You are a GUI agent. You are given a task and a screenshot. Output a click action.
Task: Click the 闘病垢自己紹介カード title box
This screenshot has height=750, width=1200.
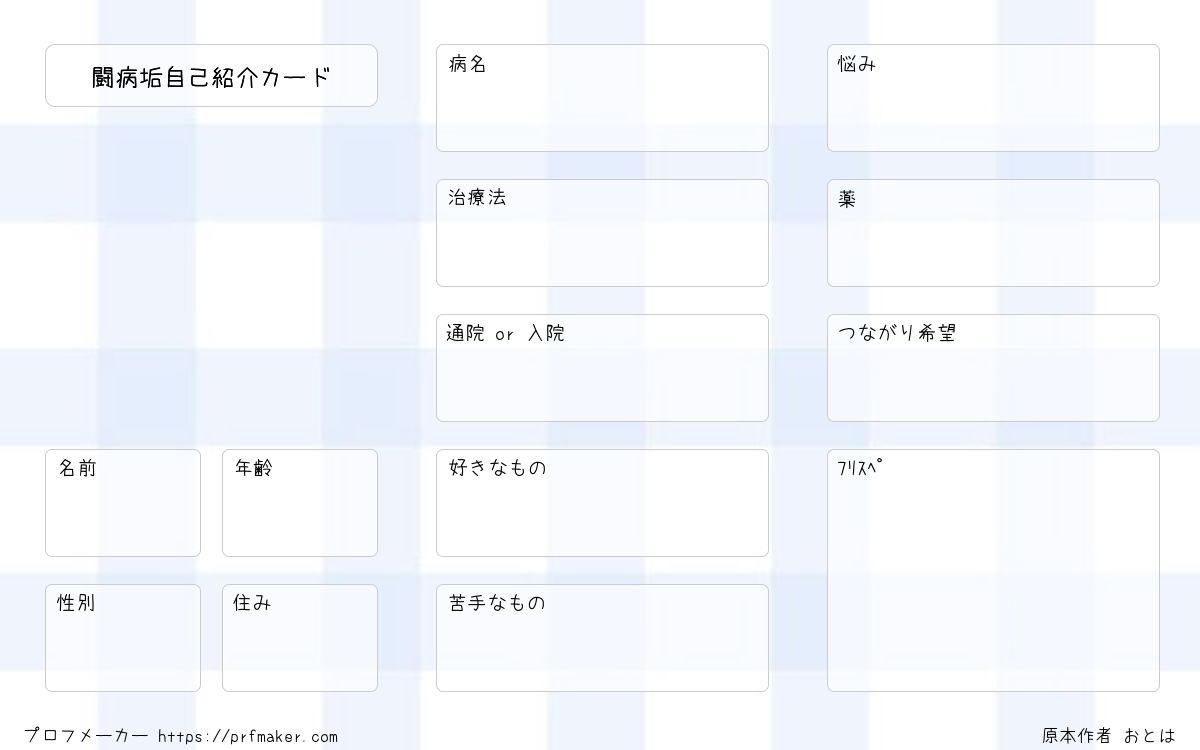coord(211,75)
